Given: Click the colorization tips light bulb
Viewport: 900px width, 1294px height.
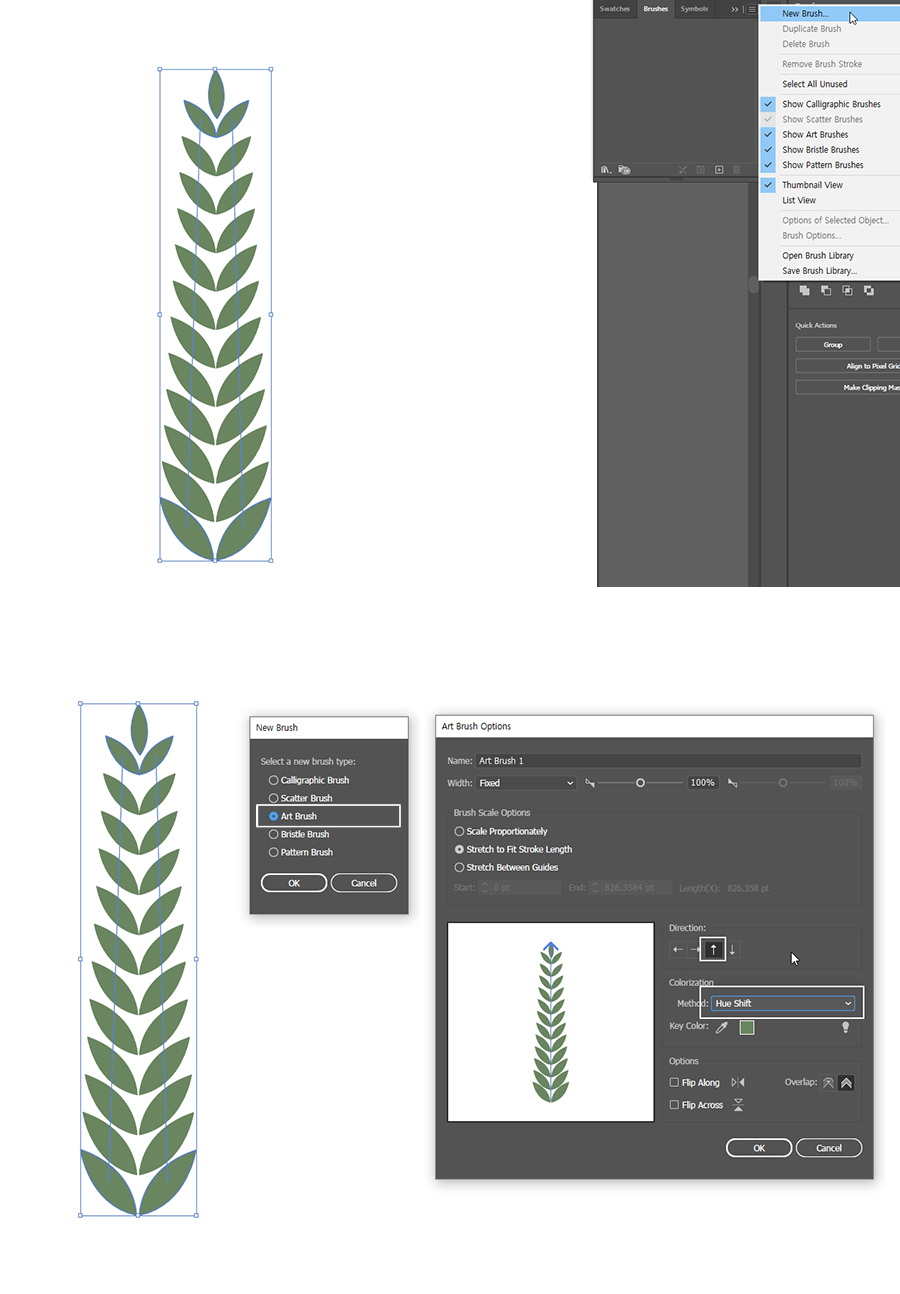Looking at the screenshot, I should pos(845,1027).
